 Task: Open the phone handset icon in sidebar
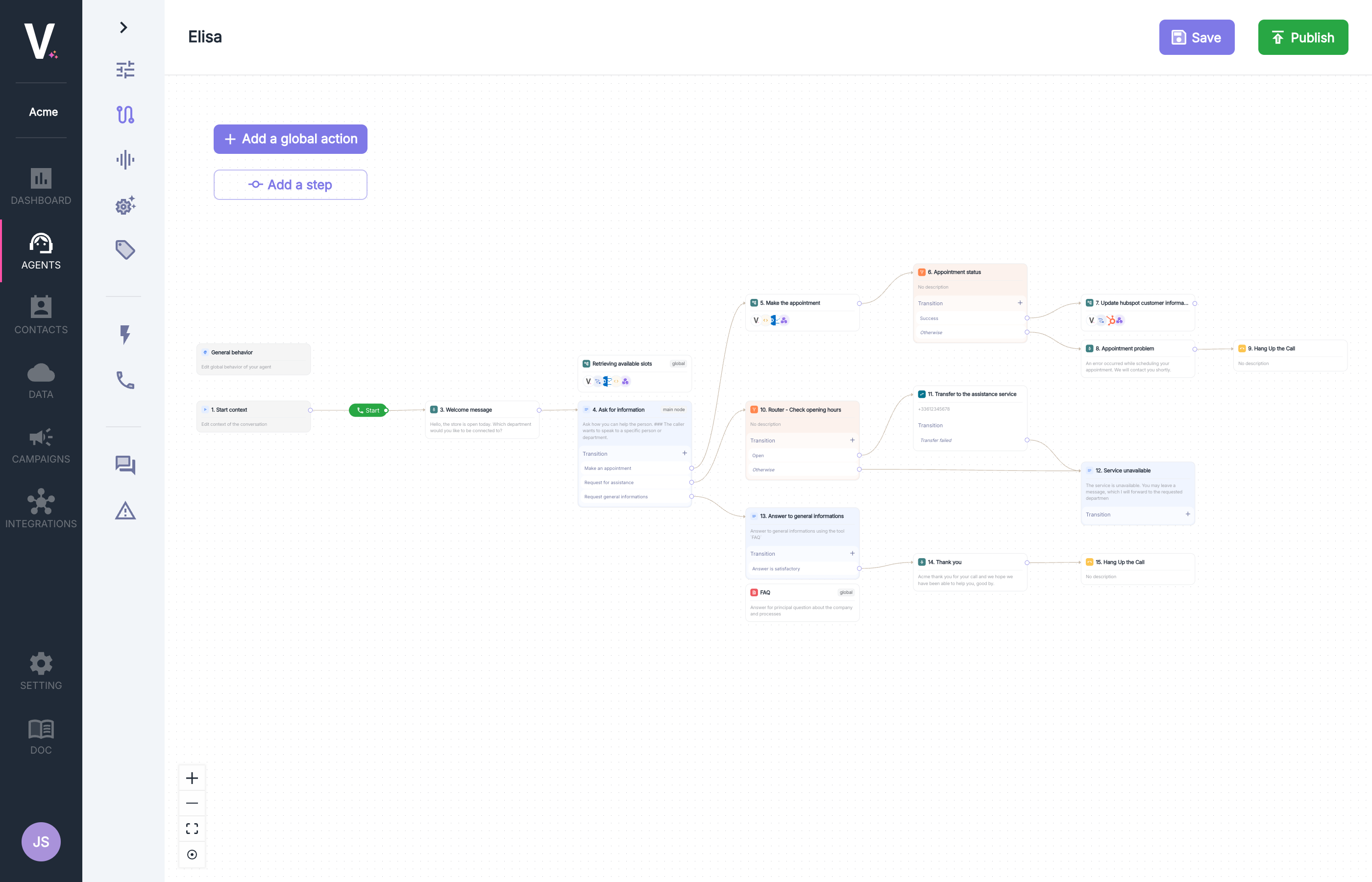[x=125, y=380]
